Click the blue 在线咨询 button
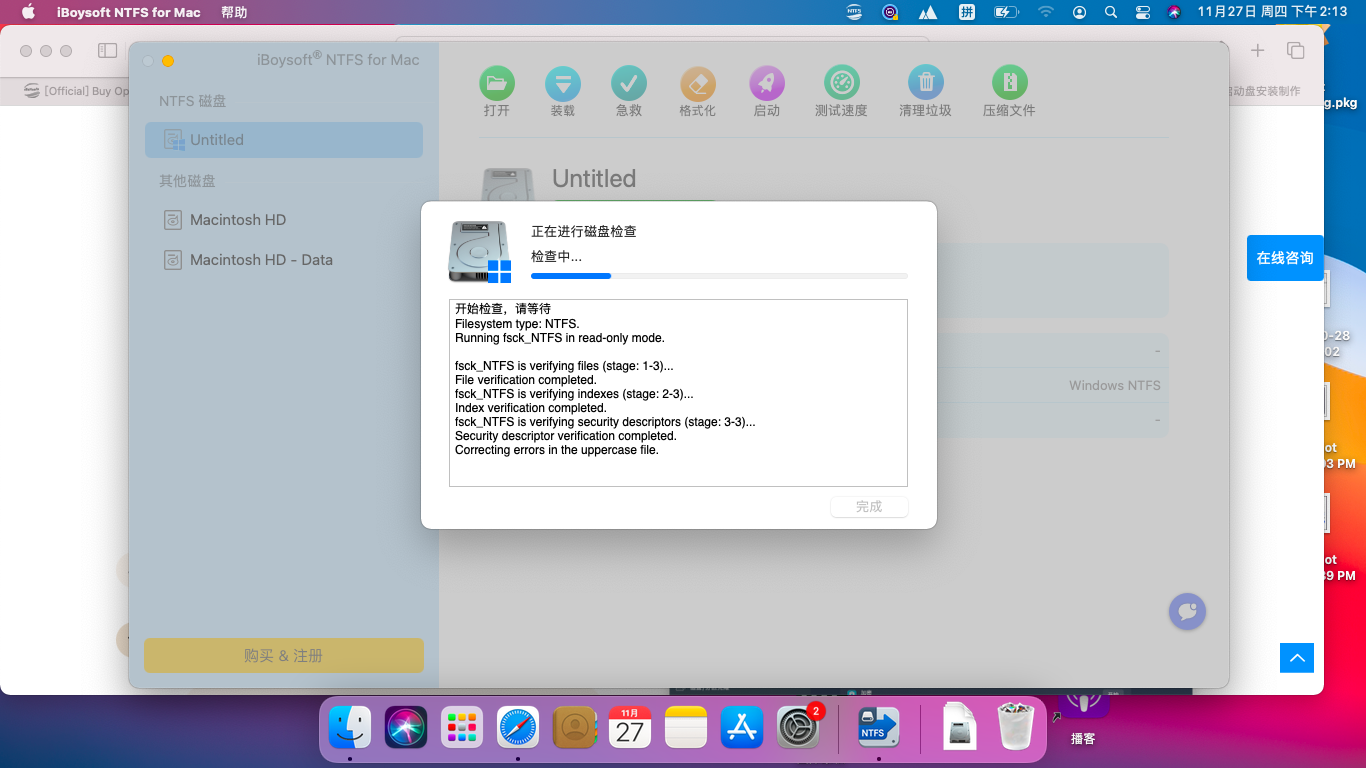Viewport: 1366px width, 768px height. pyautogui.click(x=1285, y=258)
